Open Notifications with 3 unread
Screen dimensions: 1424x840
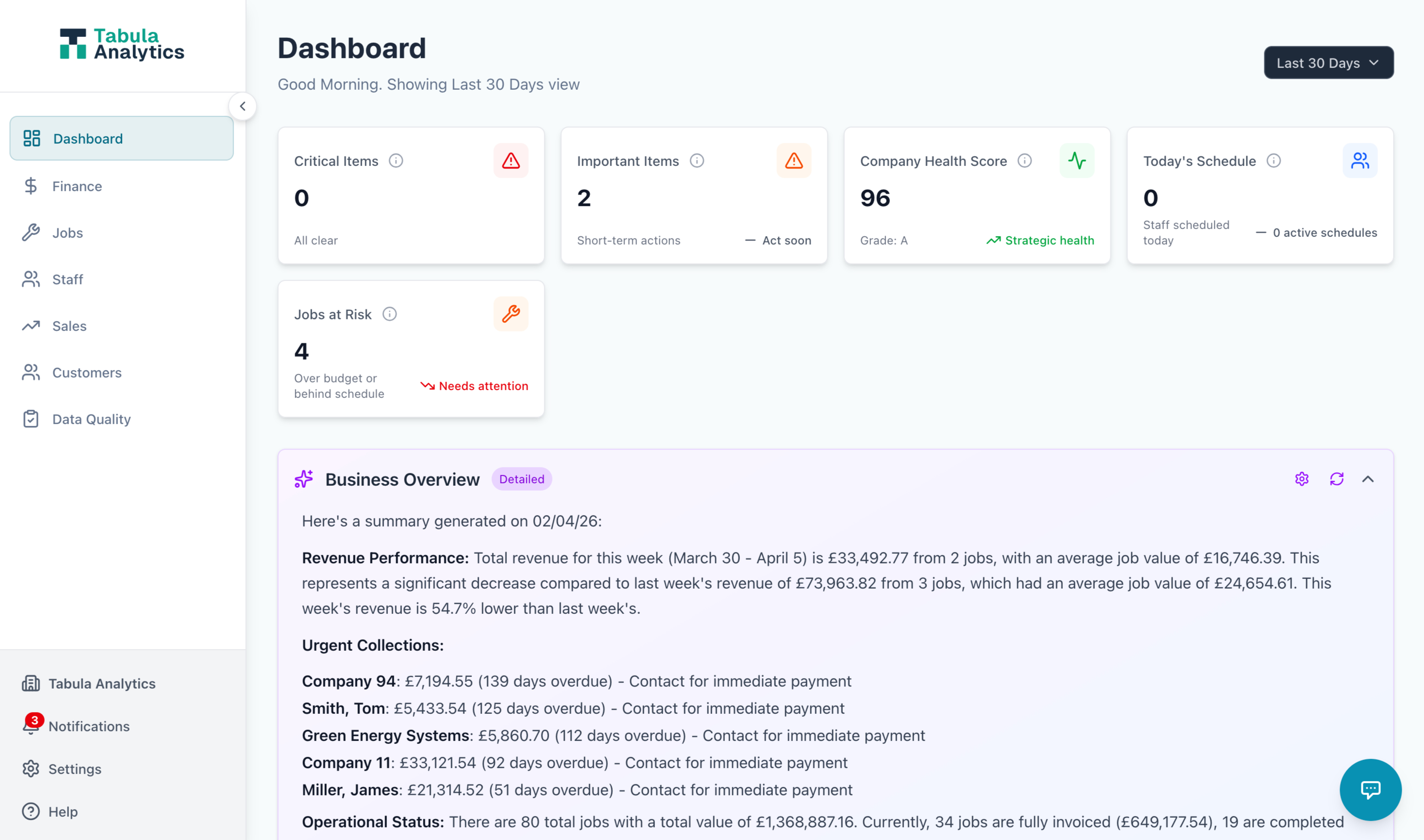pyautogui.click(x=89, y=726)
